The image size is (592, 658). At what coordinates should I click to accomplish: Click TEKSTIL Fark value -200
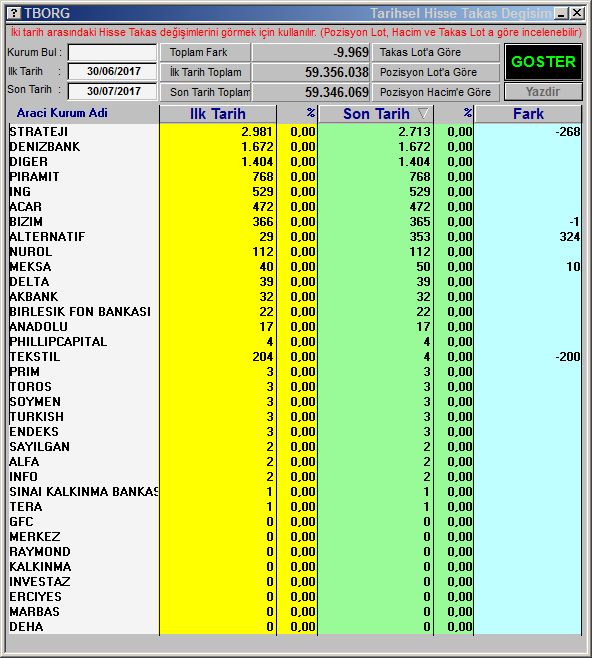[x=568, y=357]
